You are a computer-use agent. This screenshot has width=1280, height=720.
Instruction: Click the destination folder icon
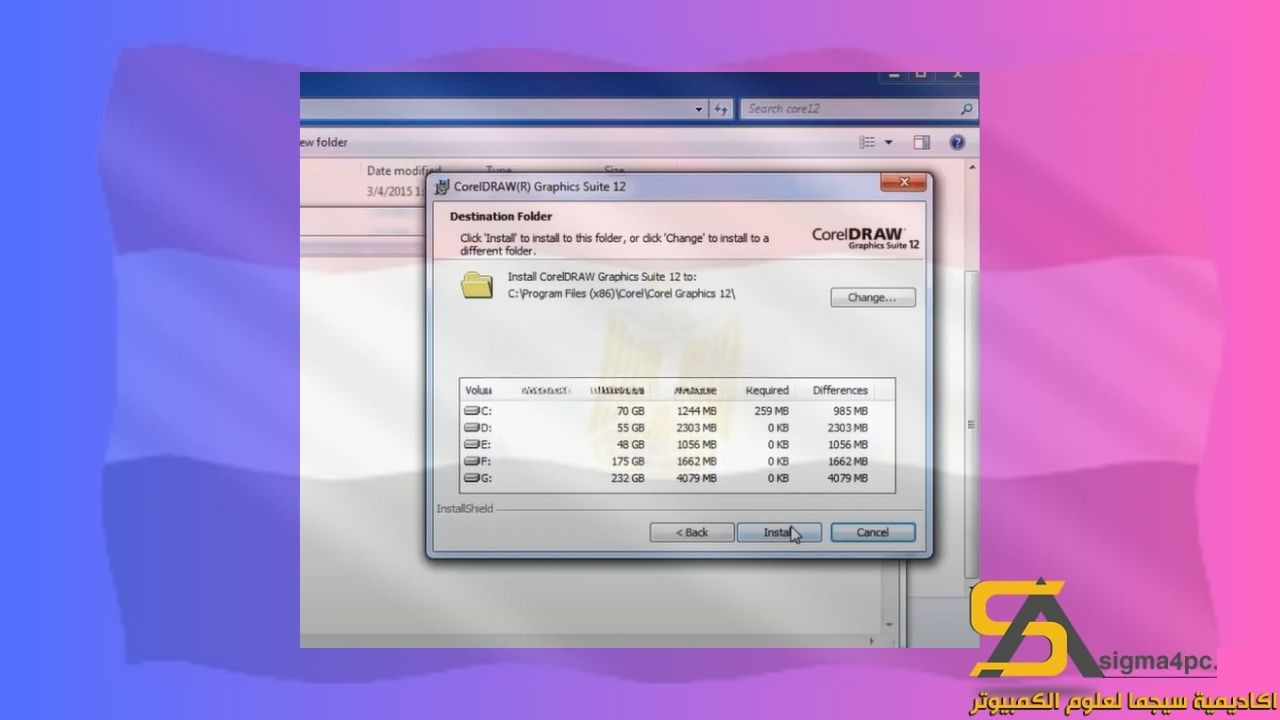[x=478, y=285]
